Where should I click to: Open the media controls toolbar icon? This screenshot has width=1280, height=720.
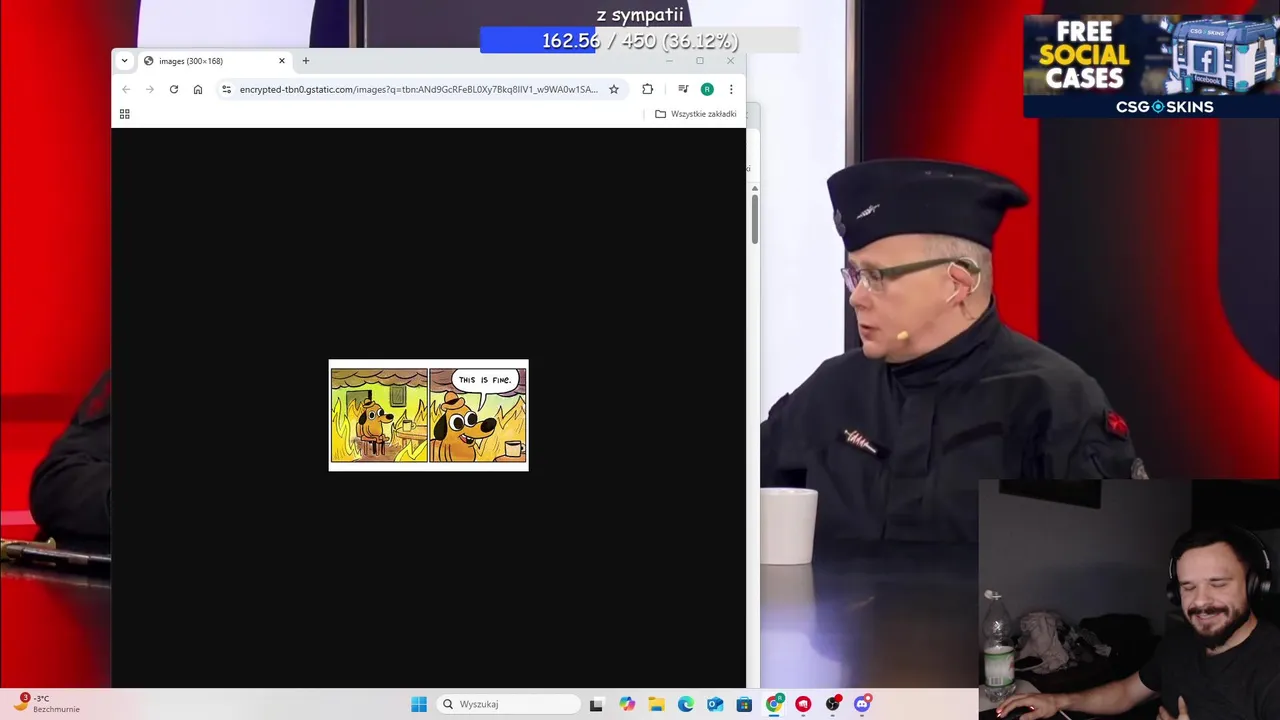pos(683,89)
